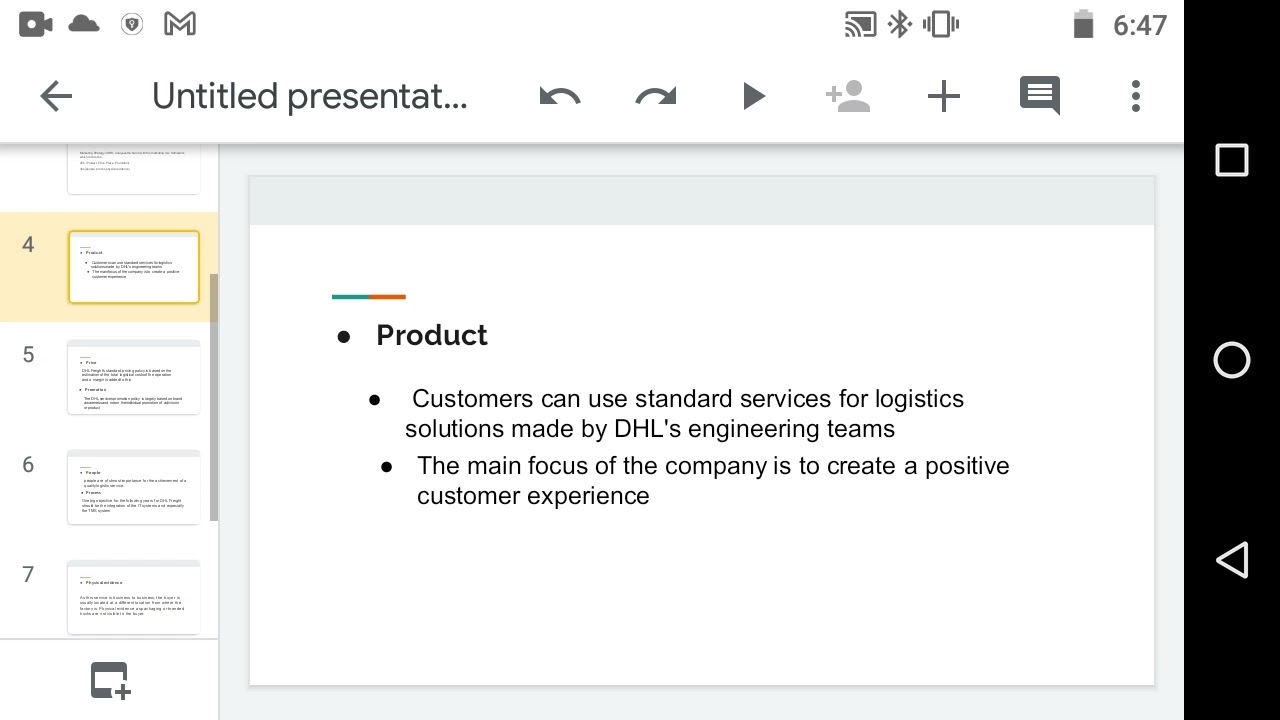This screenshot has width=1280, height=720.
Task: Redo the last undone edit
Action: click(x=656, y=96)
